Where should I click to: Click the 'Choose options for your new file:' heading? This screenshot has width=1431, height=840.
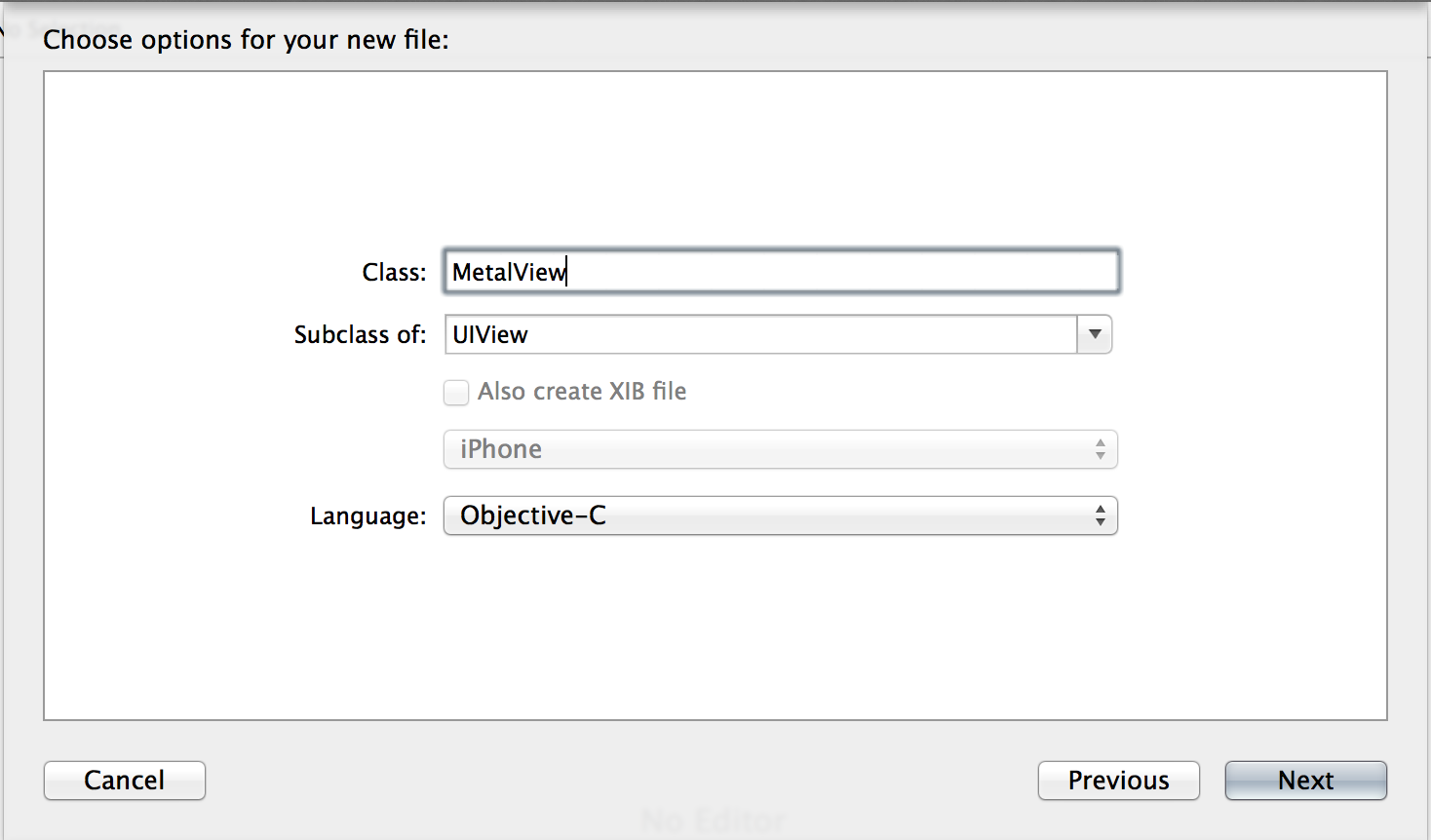coord(246,40)
